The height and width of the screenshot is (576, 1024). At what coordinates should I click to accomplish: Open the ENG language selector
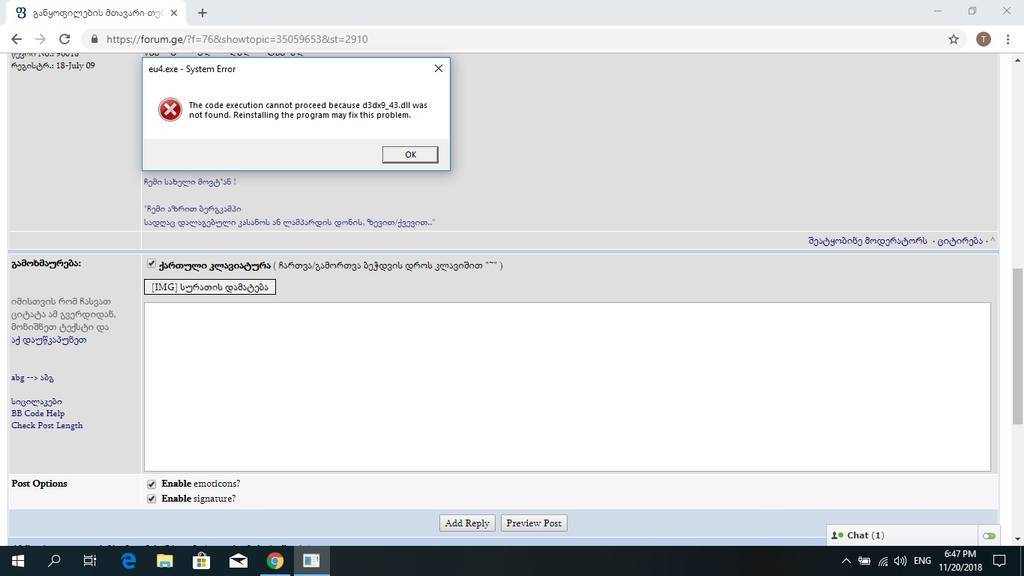(x=925, y=561)
